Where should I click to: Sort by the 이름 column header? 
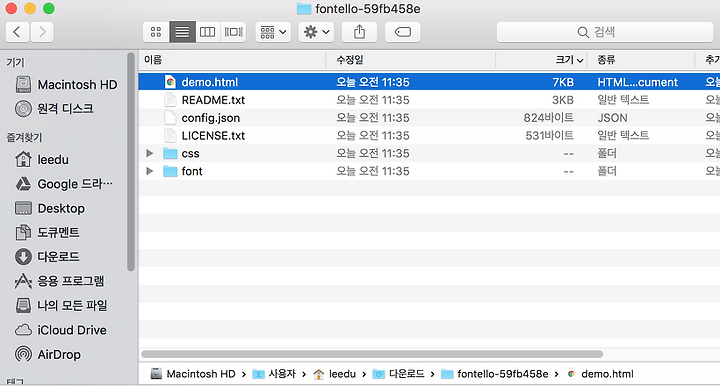point(232,60)
